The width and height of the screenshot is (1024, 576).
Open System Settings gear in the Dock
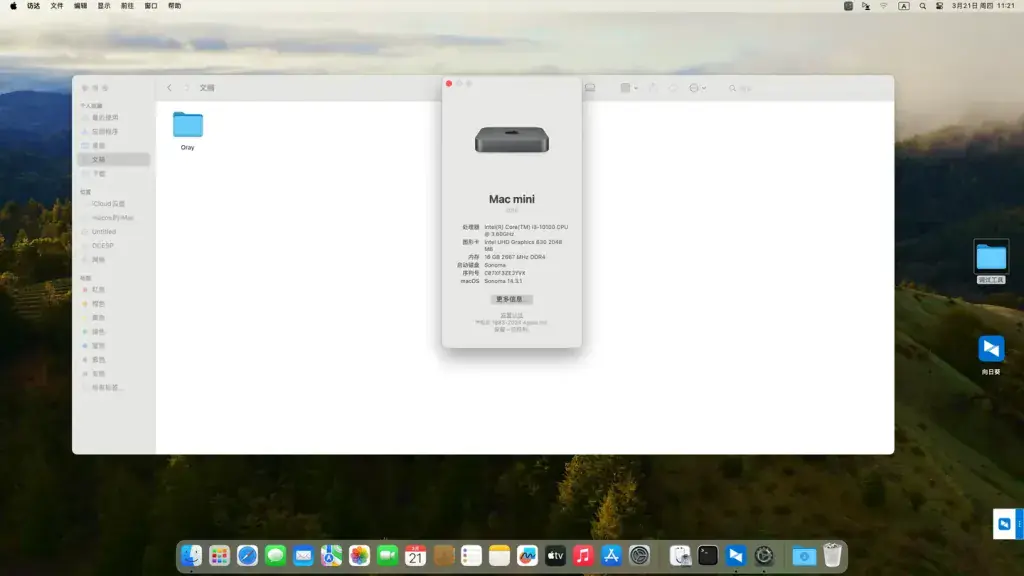click(639, 556)
